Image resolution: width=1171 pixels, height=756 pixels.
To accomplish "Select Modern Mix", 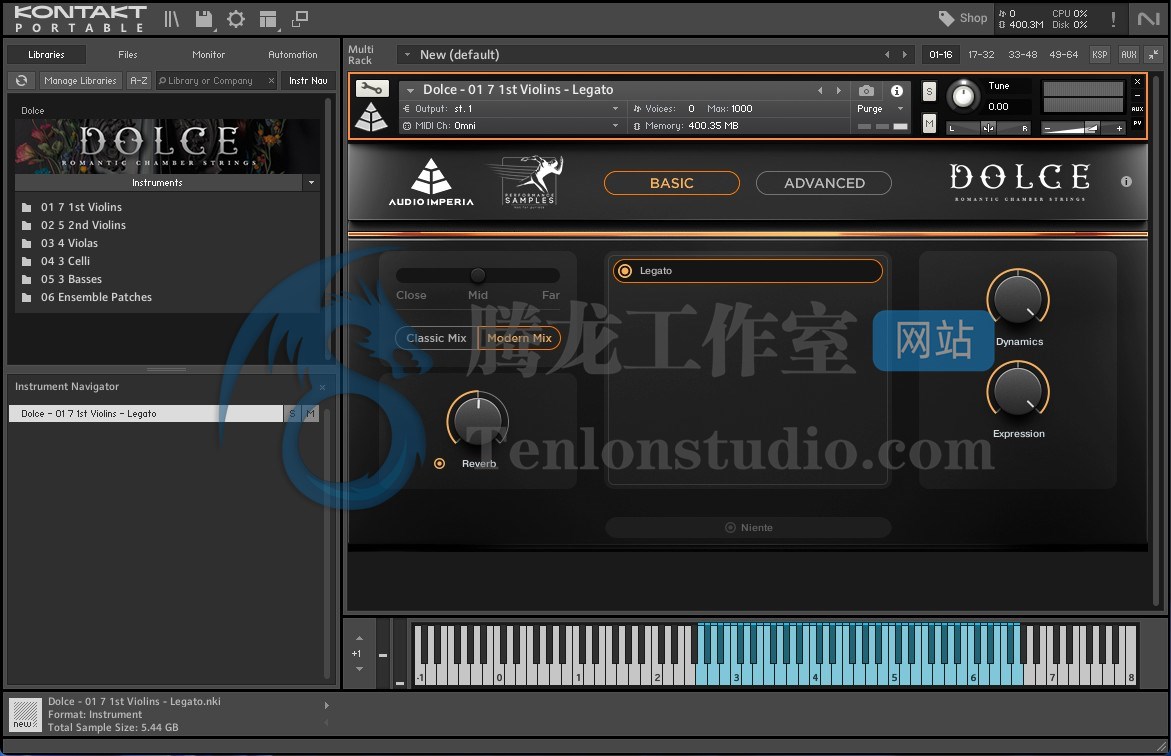I will (x=519, y=338).
